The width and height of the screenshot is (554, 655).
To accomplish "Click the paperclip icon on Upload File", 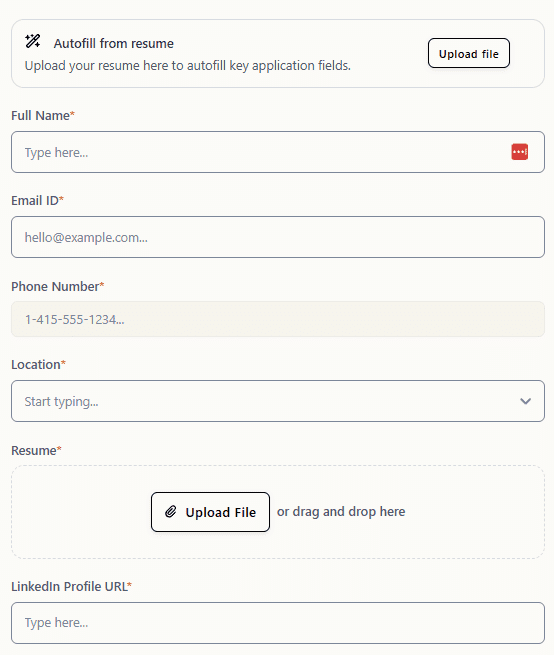I will (x=170, y=512).
